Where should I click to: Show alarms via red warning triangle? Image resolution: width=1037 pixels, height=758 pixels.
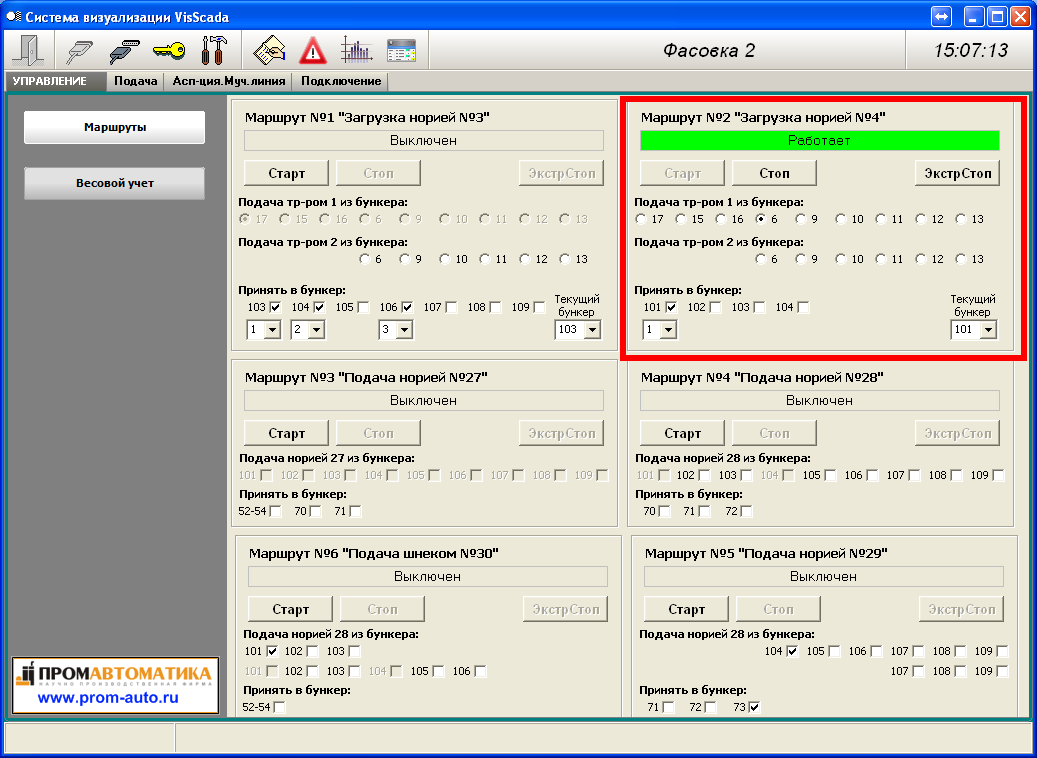313,49
